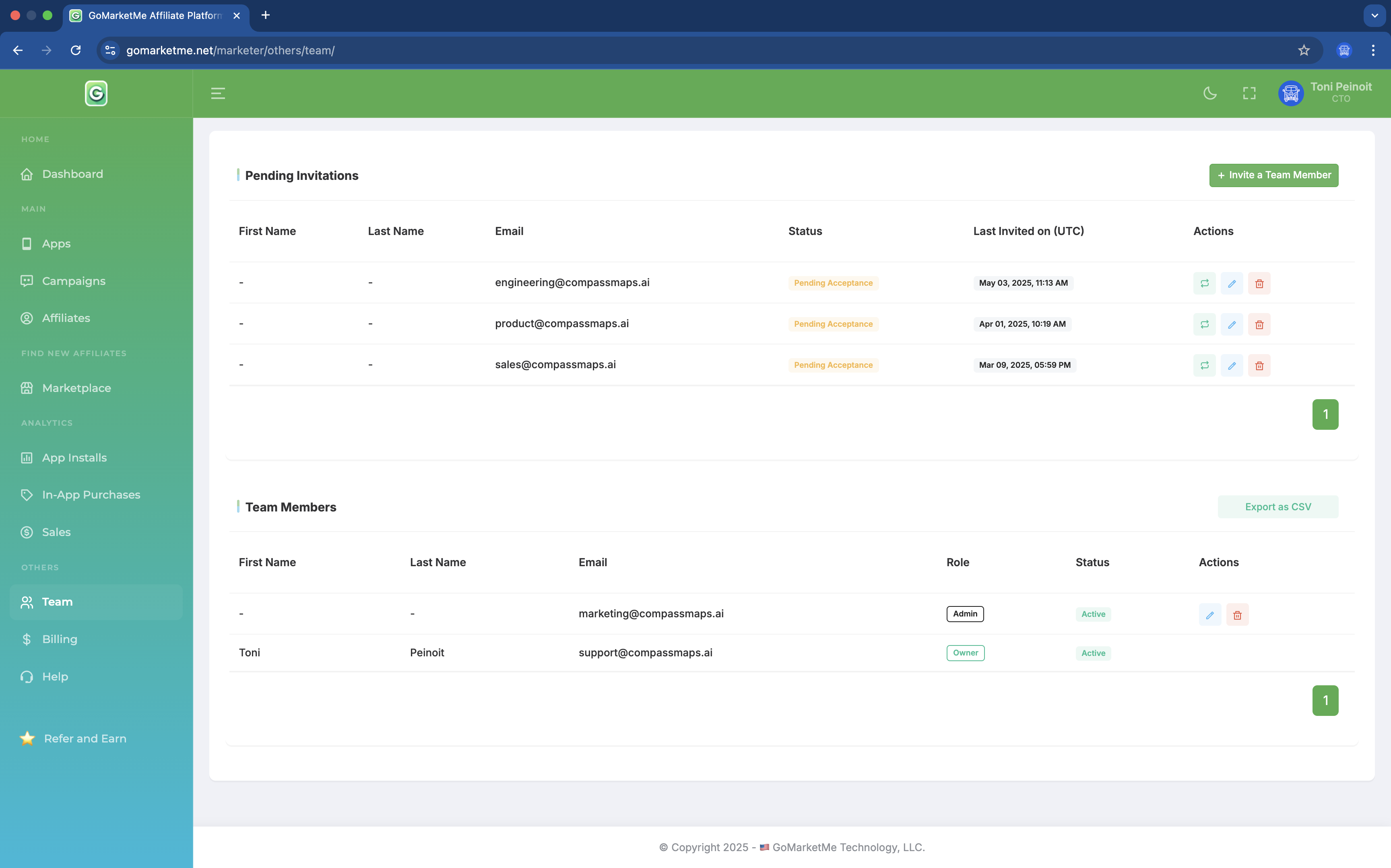Edit the sales@compassmaps.ai invitation

1232,366
